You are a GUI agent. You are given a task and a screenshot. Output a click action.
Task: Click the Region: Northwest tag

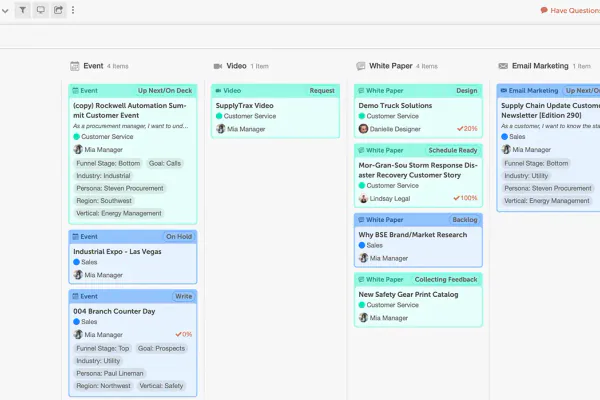[x=103, y=386]
